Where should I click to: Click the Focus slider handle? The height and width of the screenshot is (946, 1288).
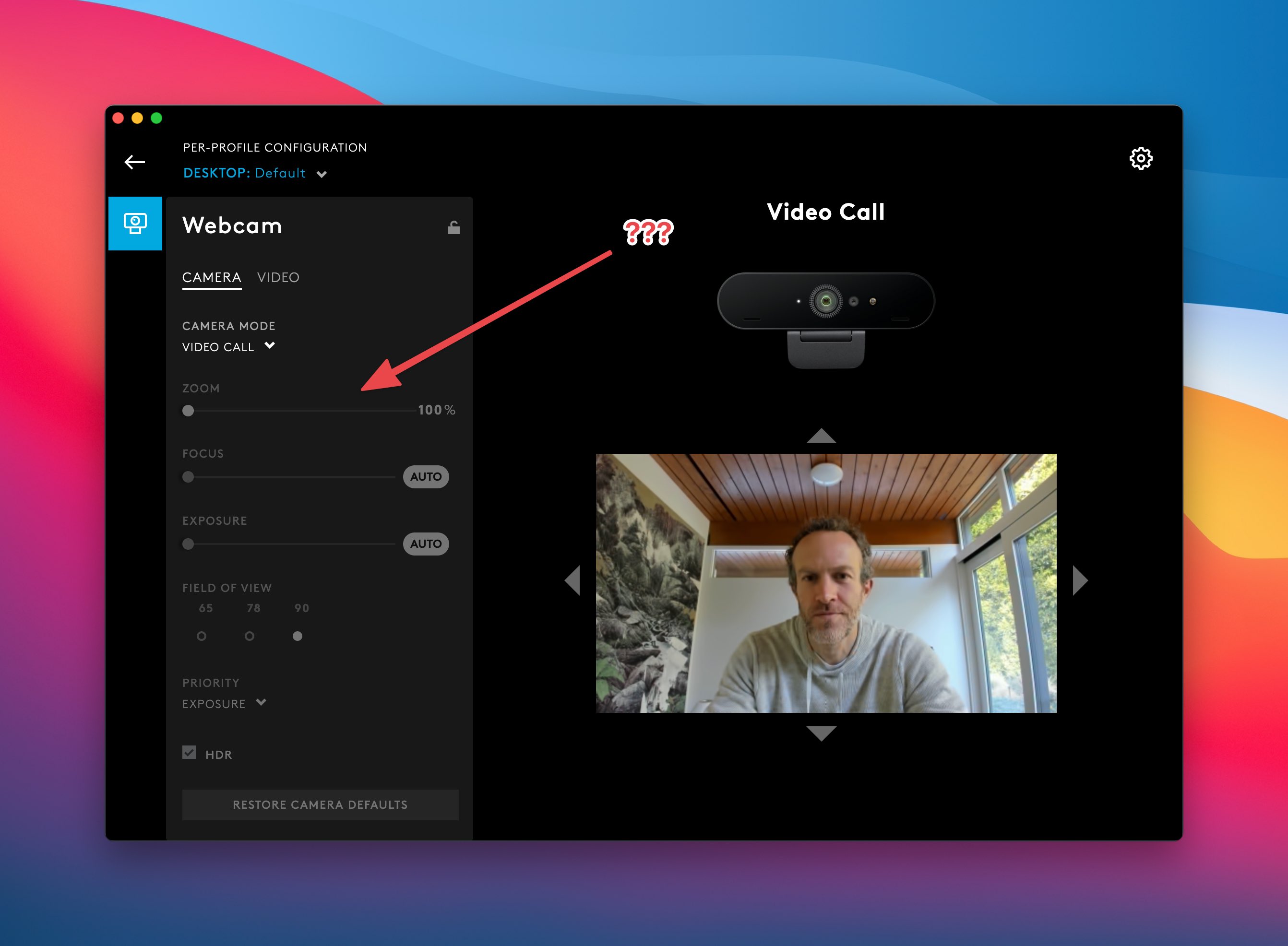[x=188, y=476]
